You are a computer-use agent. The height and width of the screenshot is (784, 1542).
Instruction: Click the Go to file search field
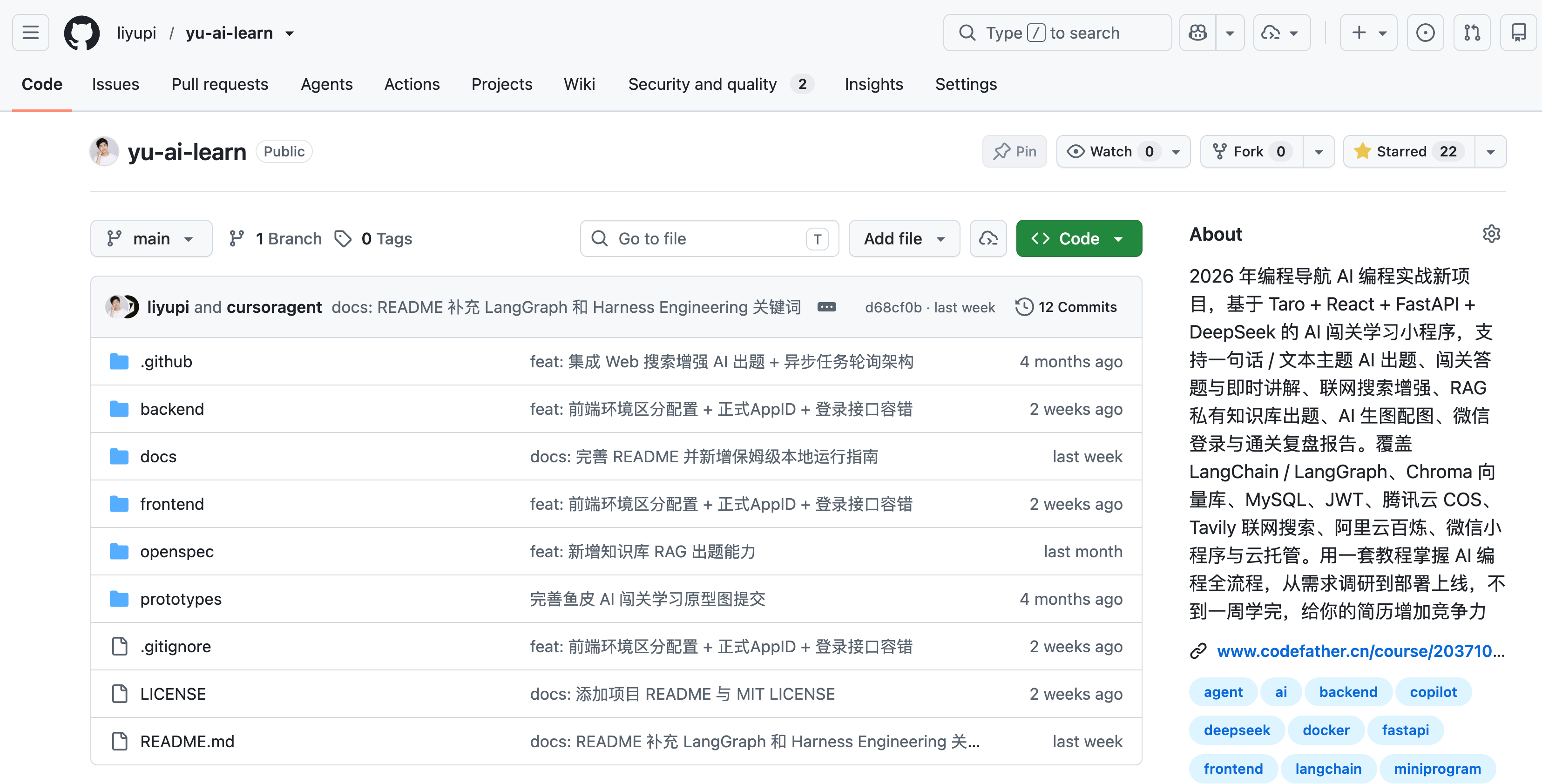[x=710, y=239]
